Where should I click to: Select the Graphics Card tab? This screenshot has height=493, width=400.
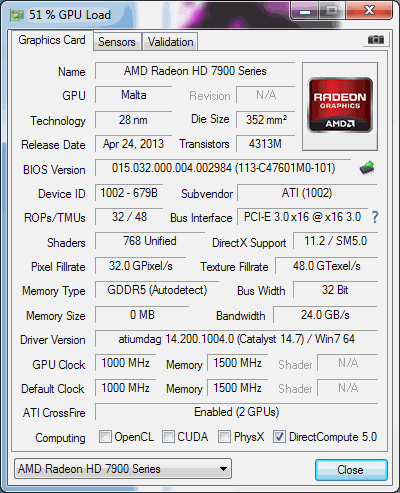click(x=52, y=40)
